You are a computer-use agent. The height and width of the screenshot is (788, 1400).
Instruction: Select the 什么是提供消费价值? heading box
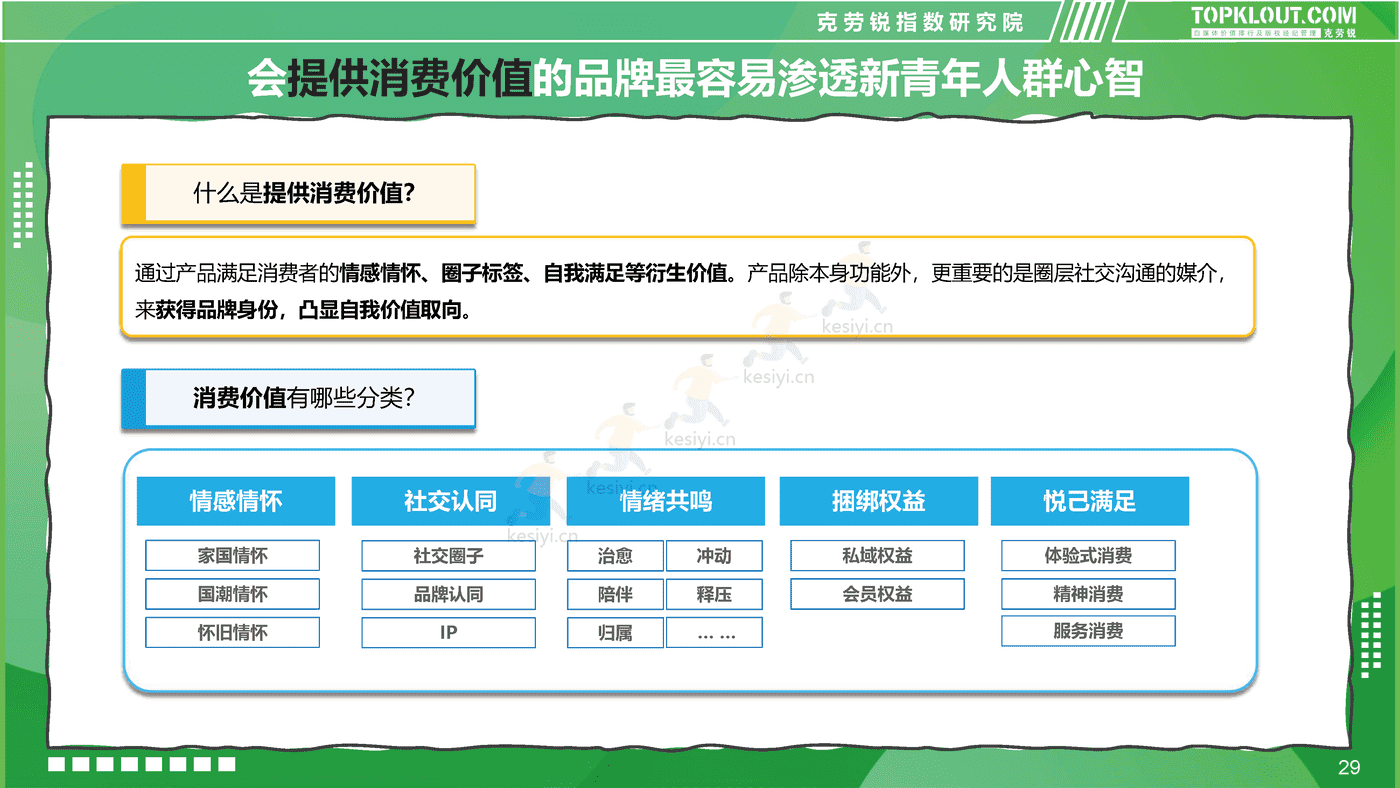298,194
